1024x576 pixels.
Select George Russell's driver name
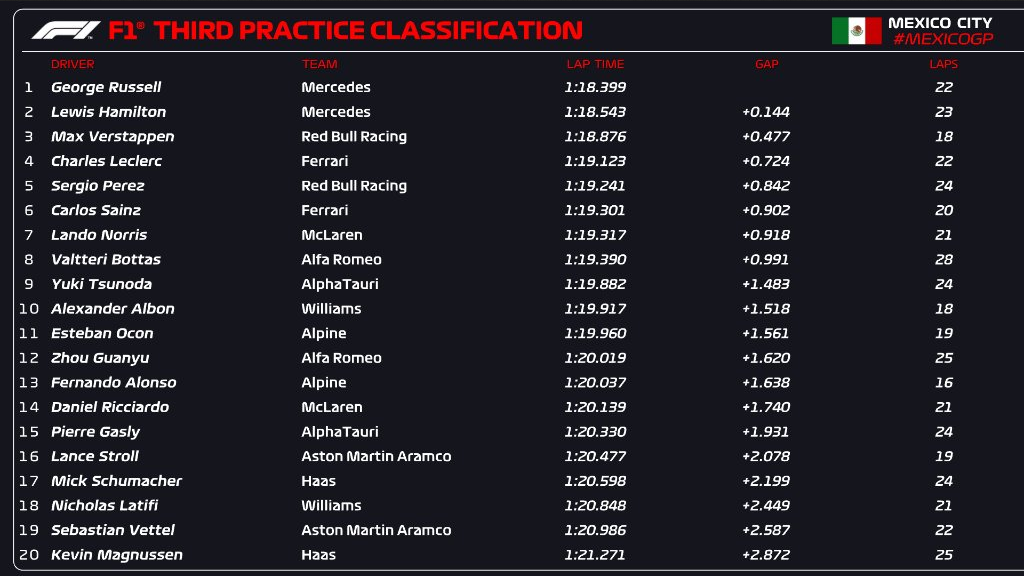pyautogui.click(x=106, y=88)
